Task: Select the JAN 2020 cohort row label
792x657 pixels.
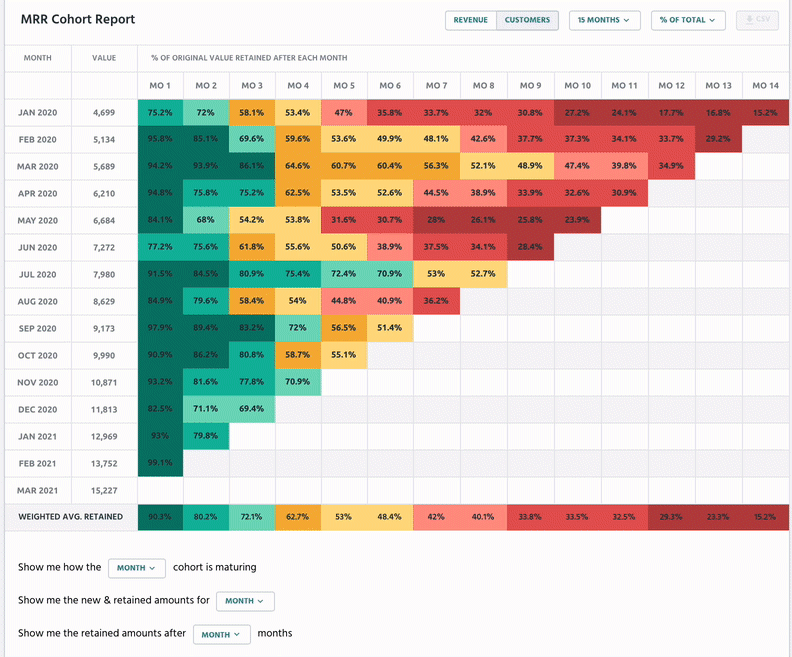Action: click(x=38, y=113)
